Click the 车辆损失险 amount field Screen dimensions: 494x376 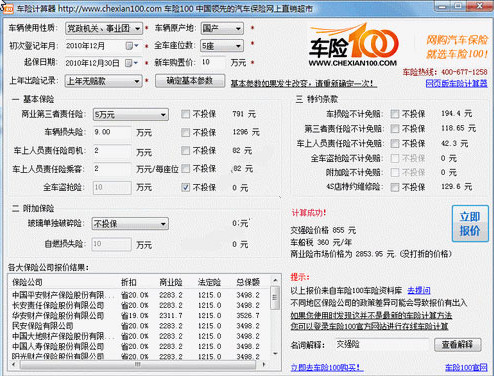[112, 132]
